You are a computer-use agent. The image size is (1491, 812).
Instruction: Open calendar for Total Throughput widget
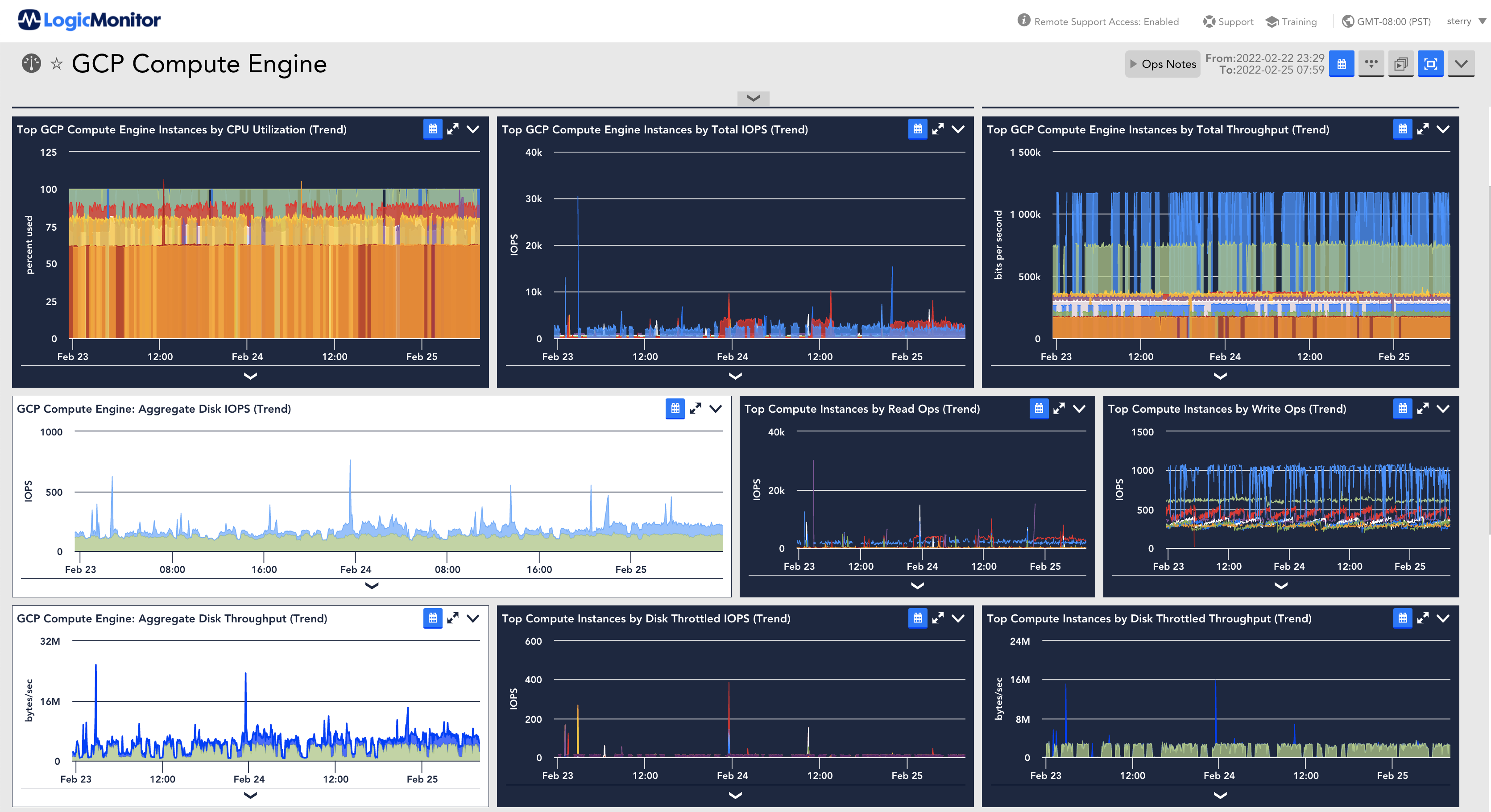(x=1403, y=129)
